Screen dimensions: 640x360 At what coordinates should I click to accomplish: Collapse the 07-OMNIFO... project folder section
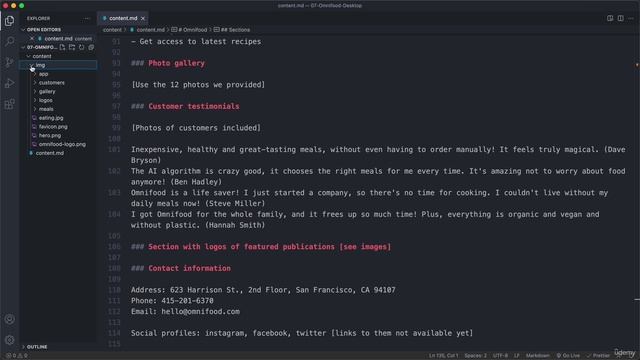[x=23, y=47]
